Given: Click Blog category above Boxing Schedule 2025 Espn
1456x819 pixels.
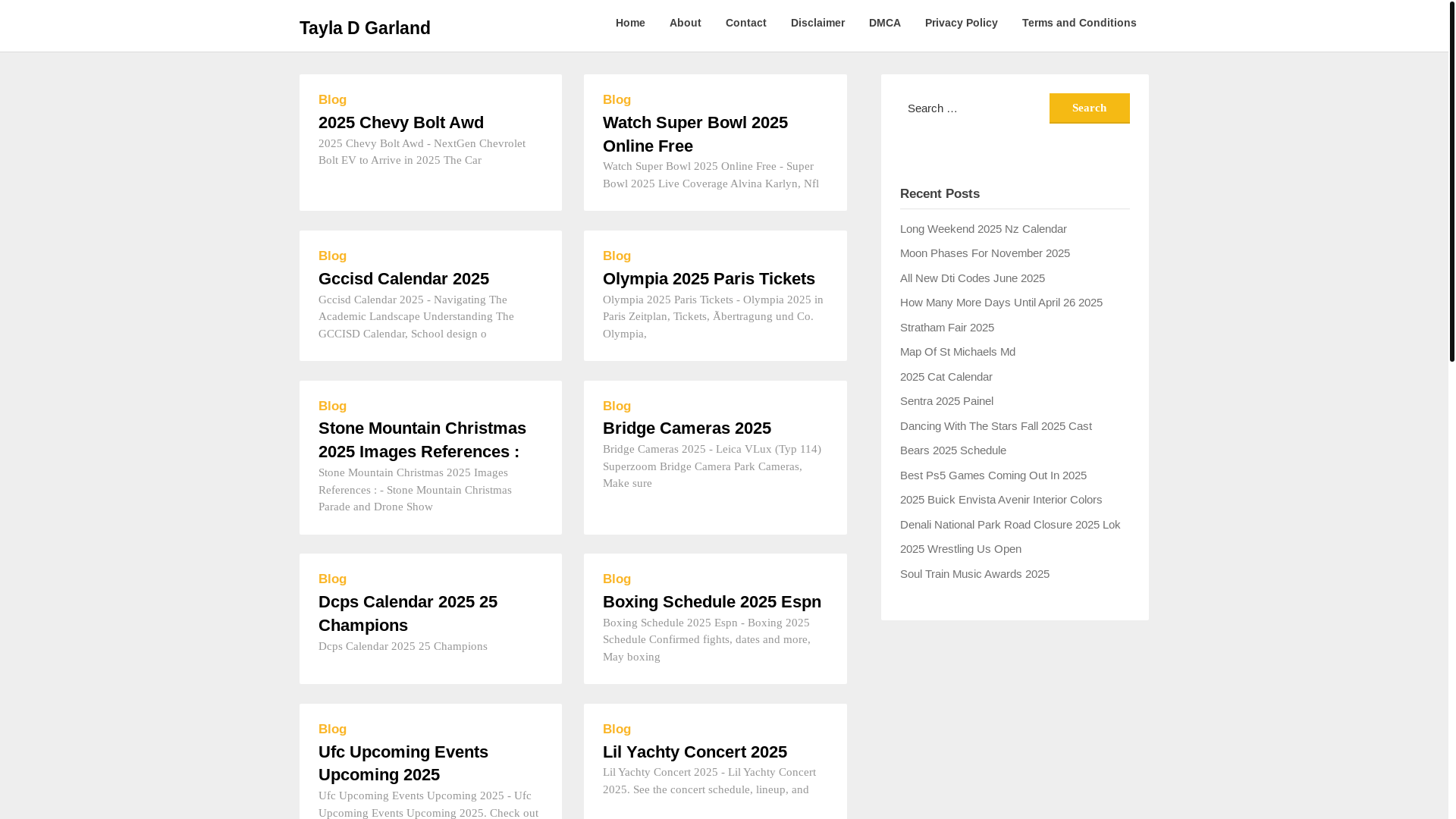Looking at the screenshot, I should (x=617, y=579).
